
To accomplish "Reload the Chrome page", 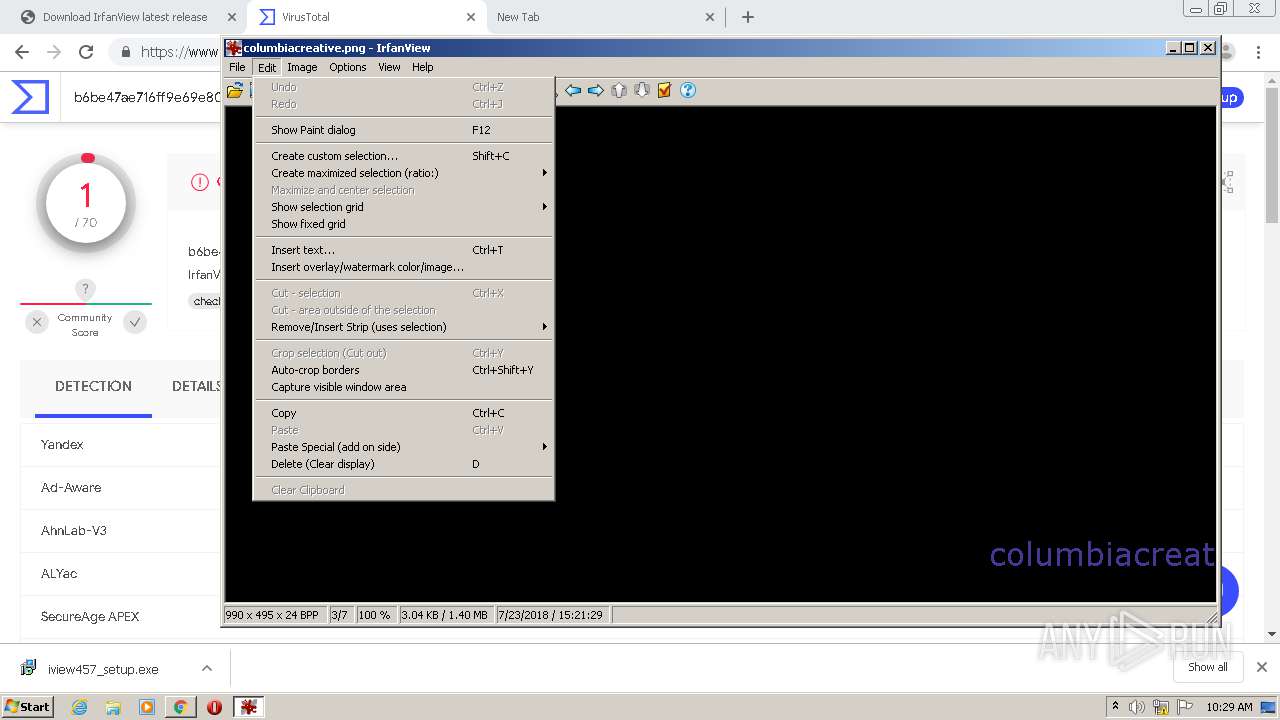I will [x=86, y=52].
